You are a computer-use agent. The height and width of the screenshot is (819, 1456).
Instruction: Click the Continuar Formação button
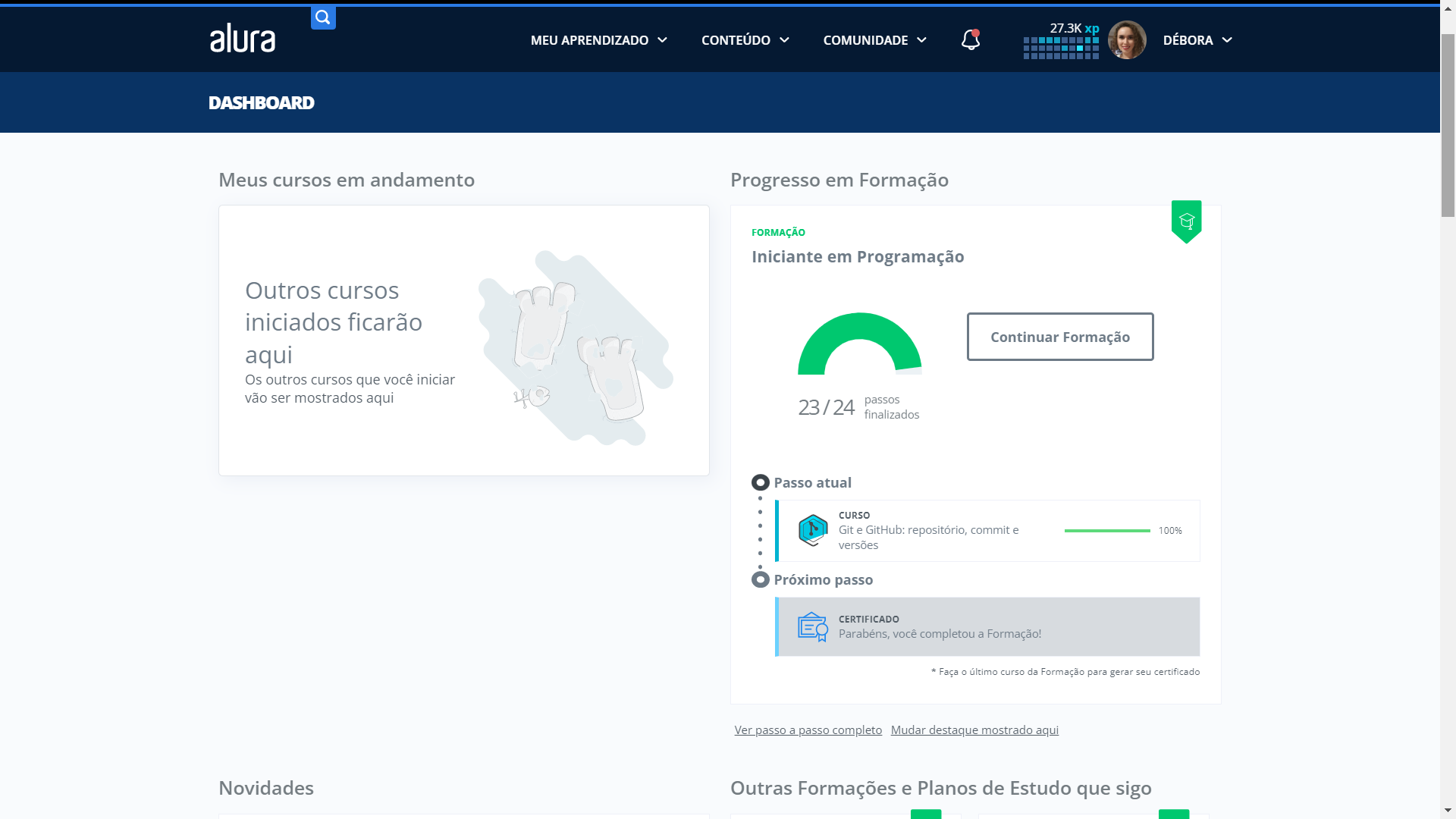point(1060,337)
